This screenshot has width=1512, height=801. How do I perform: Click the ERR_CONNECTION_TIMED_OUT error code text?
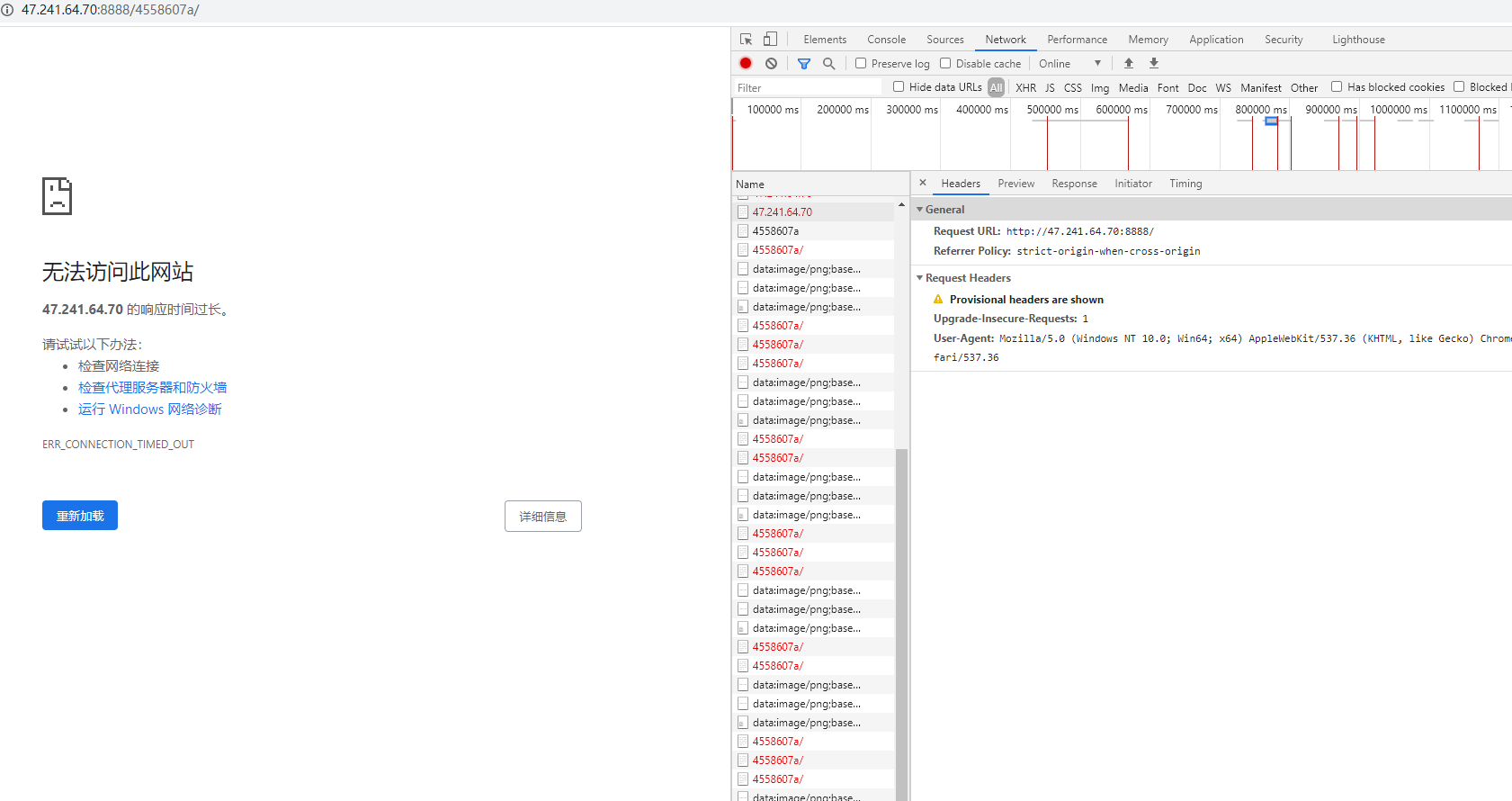tap(118, 445)
